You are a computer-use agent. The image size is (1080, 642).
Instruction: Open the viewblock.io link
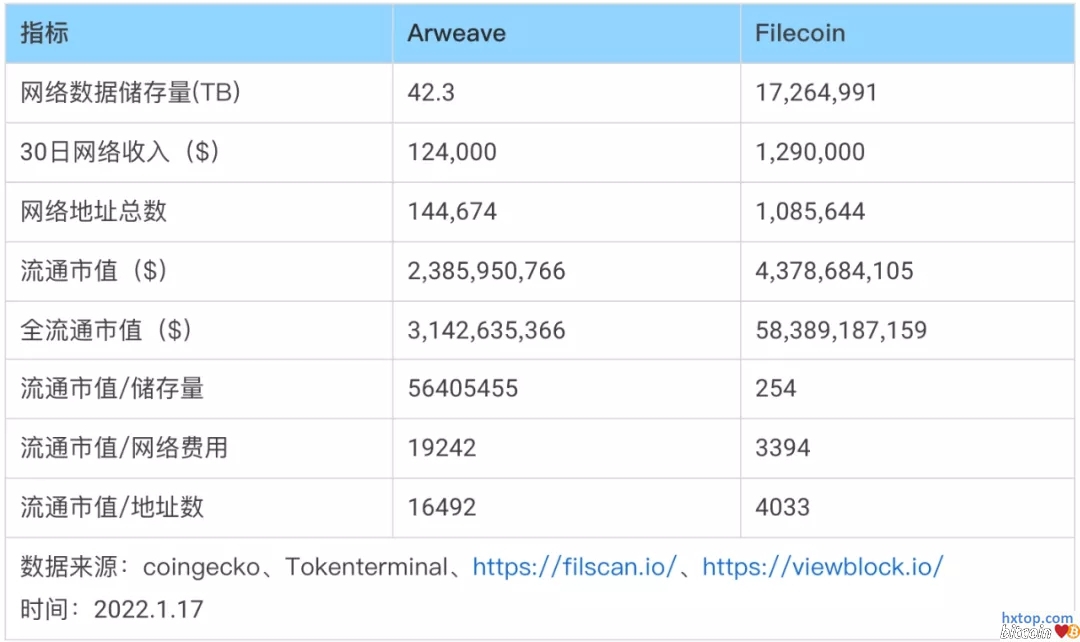pos(822,567)
